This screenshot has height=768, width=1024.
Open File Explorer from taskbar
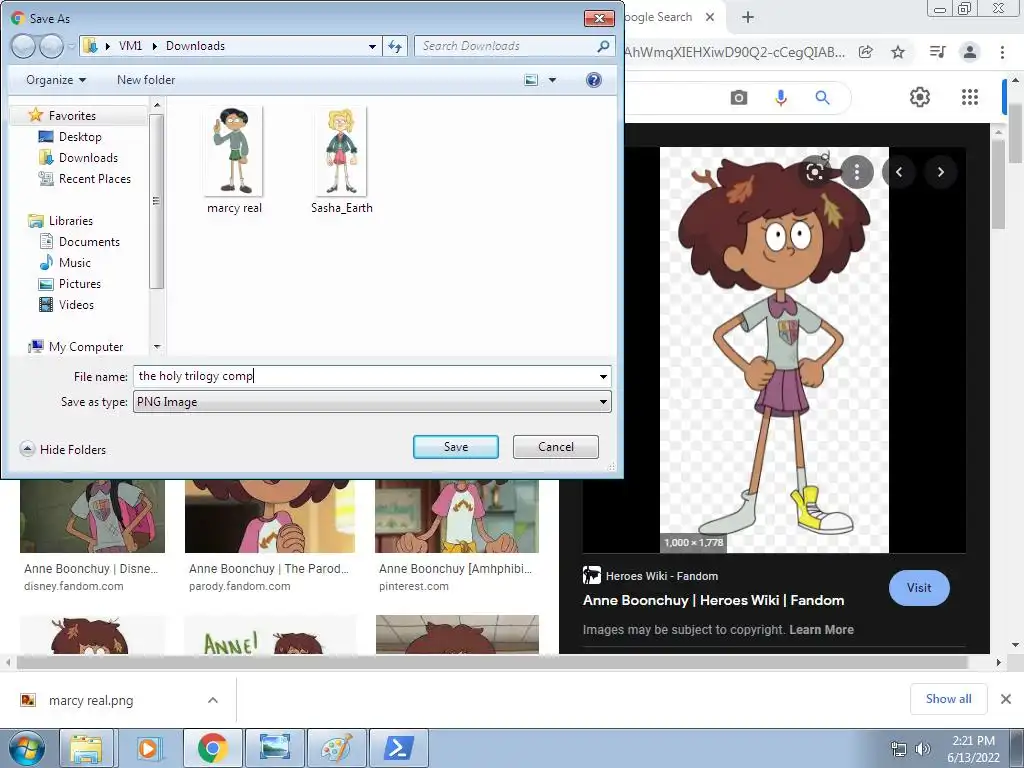tap(87, 748)
